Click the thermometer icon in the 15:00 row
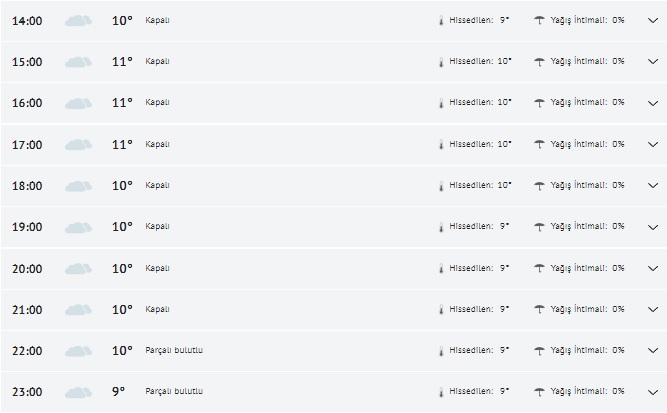The height and width of the screenshot is (413, 667). (440, 62)
